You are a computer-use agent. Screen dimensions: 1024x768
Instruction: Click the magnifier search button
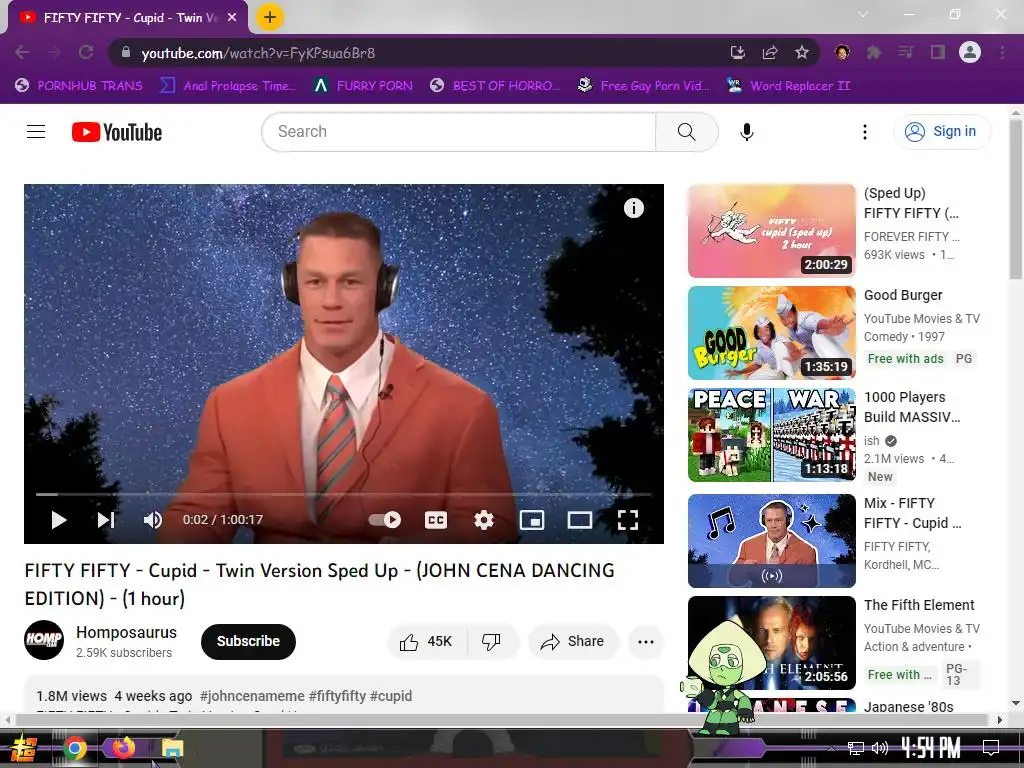click(x=686, y=132)
